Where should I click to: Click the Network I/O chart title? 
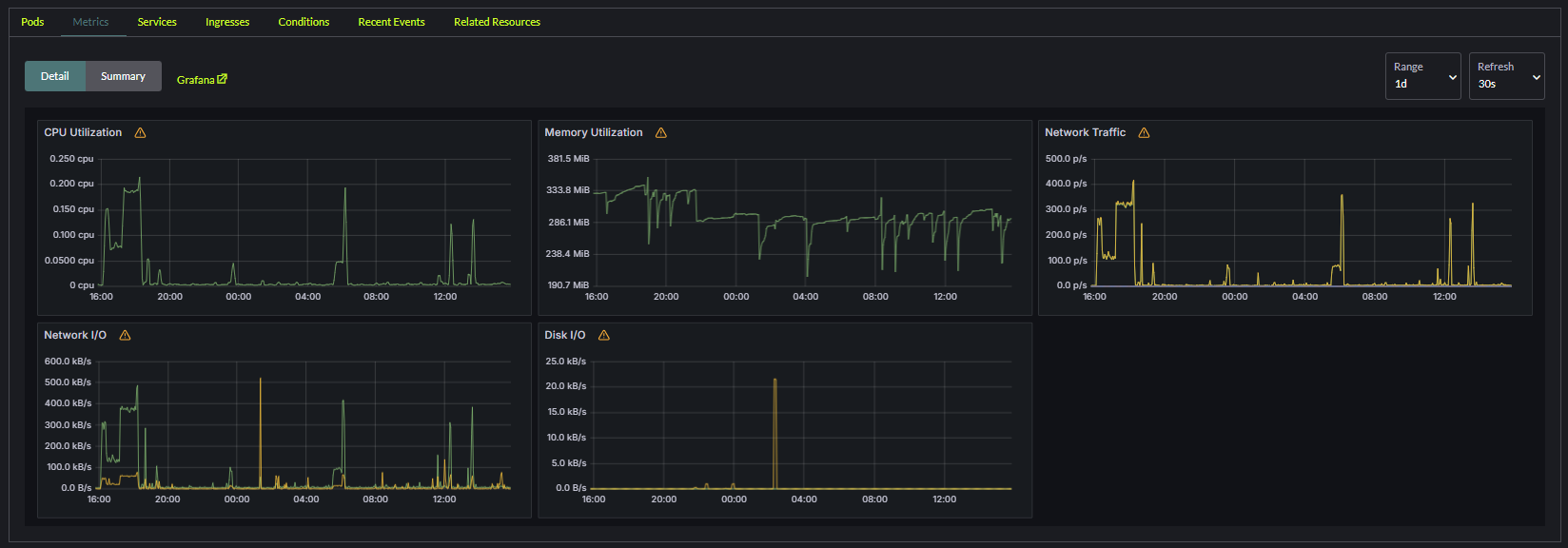[75, 336]
